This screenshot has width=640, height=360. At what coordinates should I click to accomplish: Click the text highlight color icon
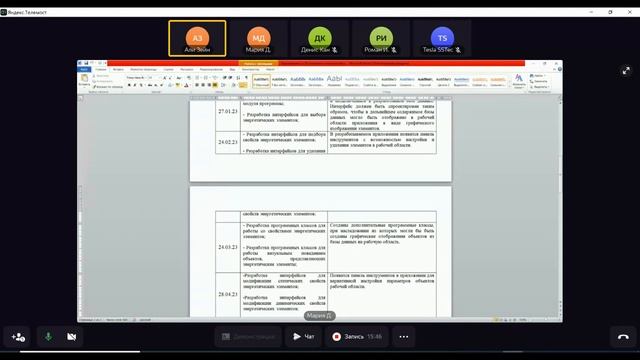pyautogui.click(x=178, y=85)
